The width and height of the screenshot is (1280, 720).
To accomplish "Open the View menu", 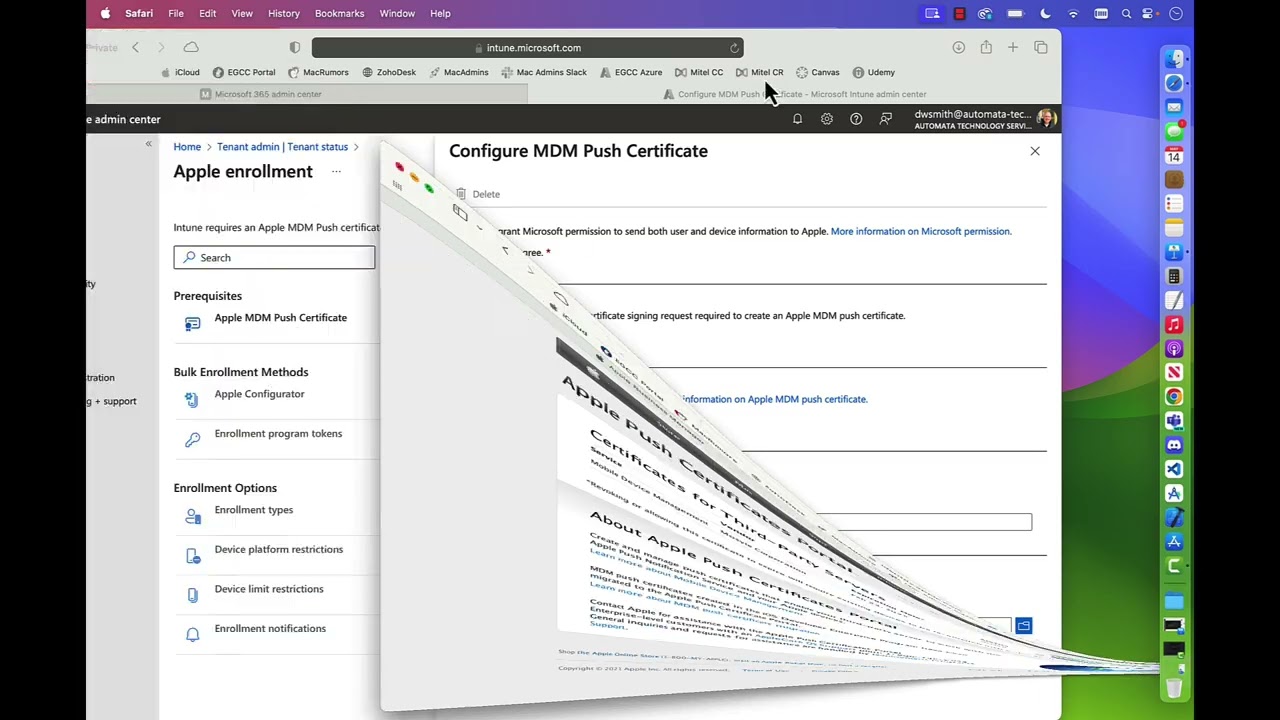I will [x=242, y=13].
